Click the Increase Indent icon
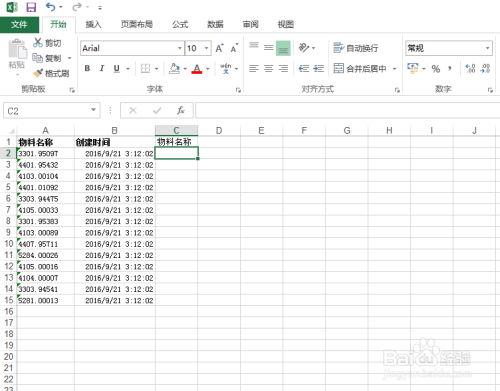Viewport: 500px width, 391px height. tap(318, 69)
